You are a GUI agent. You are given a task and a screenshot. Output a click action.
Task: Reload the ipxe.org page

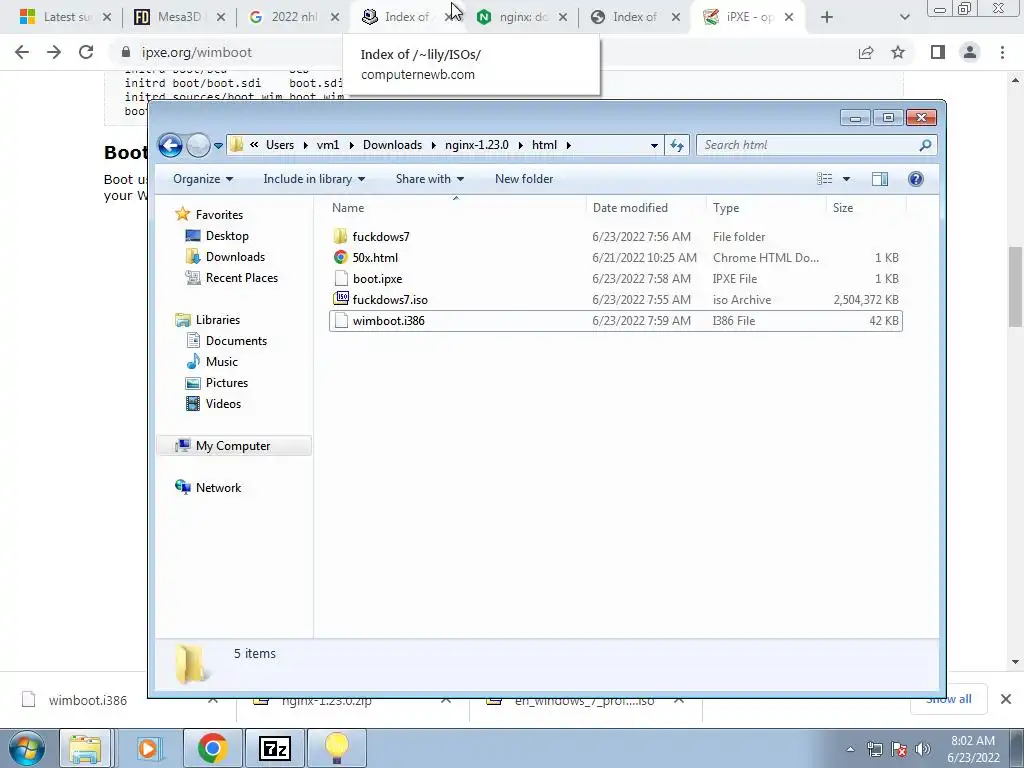(86, 52)
